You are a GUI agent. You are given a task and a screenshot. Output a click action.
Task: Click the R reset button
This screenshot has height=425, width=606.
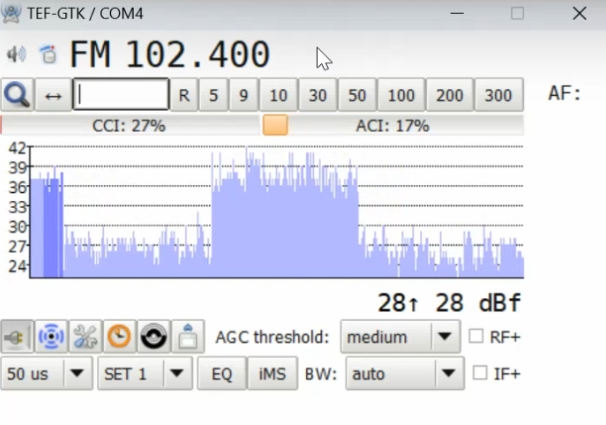coord(184,95)
